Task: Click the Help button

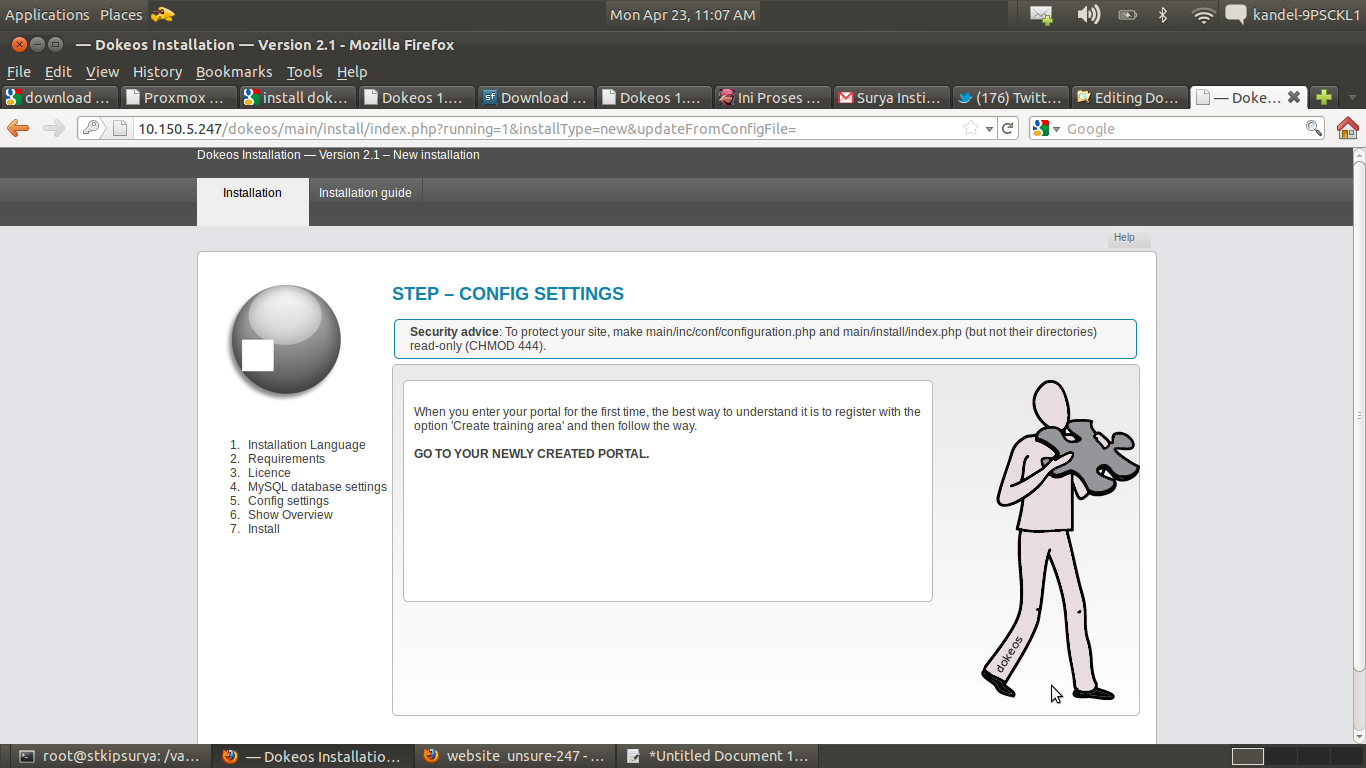Action: pos(1125,238)
